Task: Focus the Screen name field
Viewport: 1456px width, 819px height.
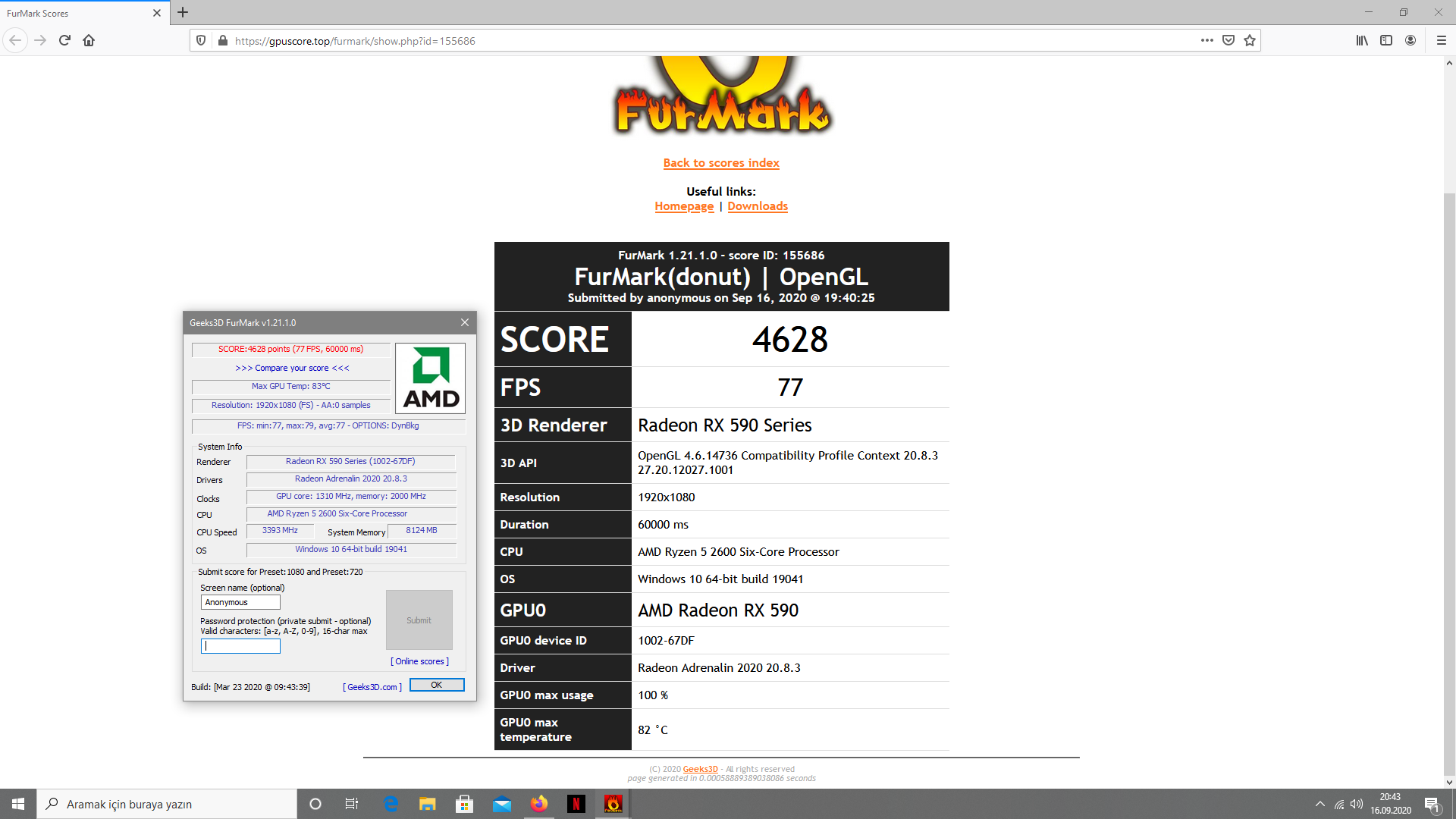Action: click(x=240, y=602)
